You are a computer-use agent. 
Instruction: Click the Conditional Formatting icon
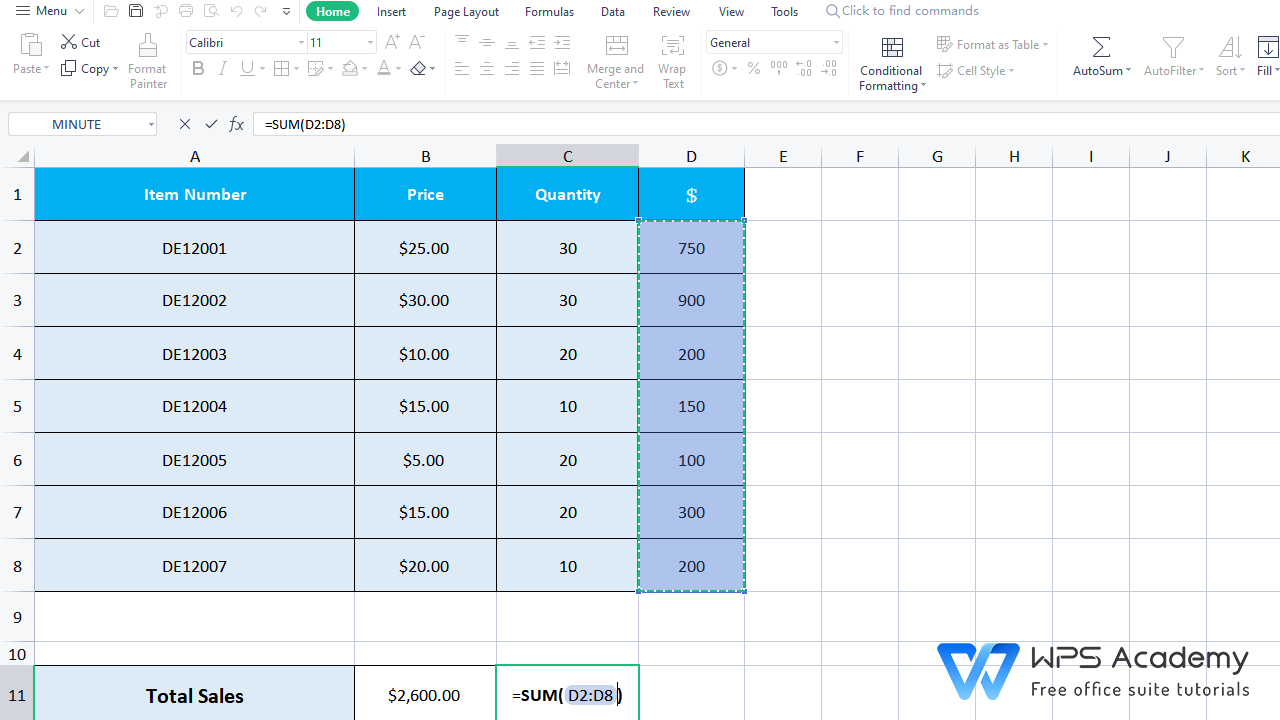pos(892,47)
